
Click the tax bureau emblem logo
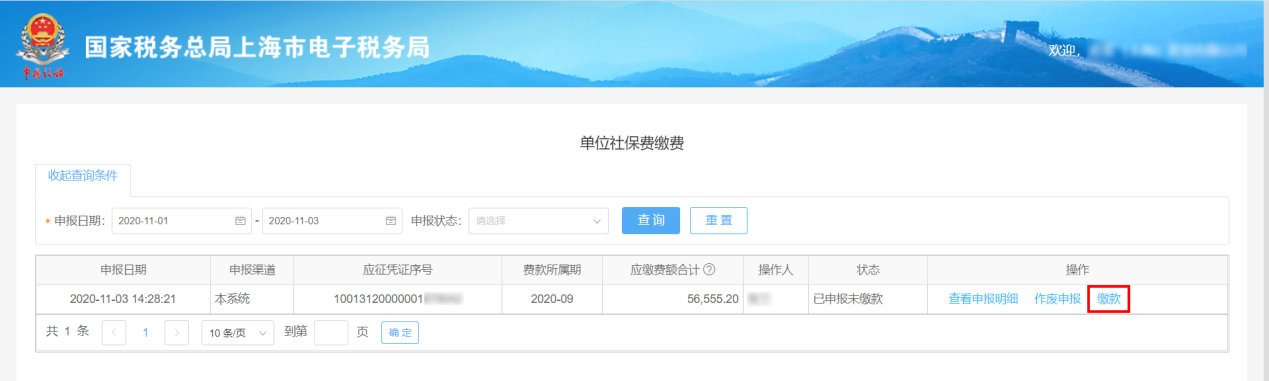pyautogui.click(x=40, y=45)
